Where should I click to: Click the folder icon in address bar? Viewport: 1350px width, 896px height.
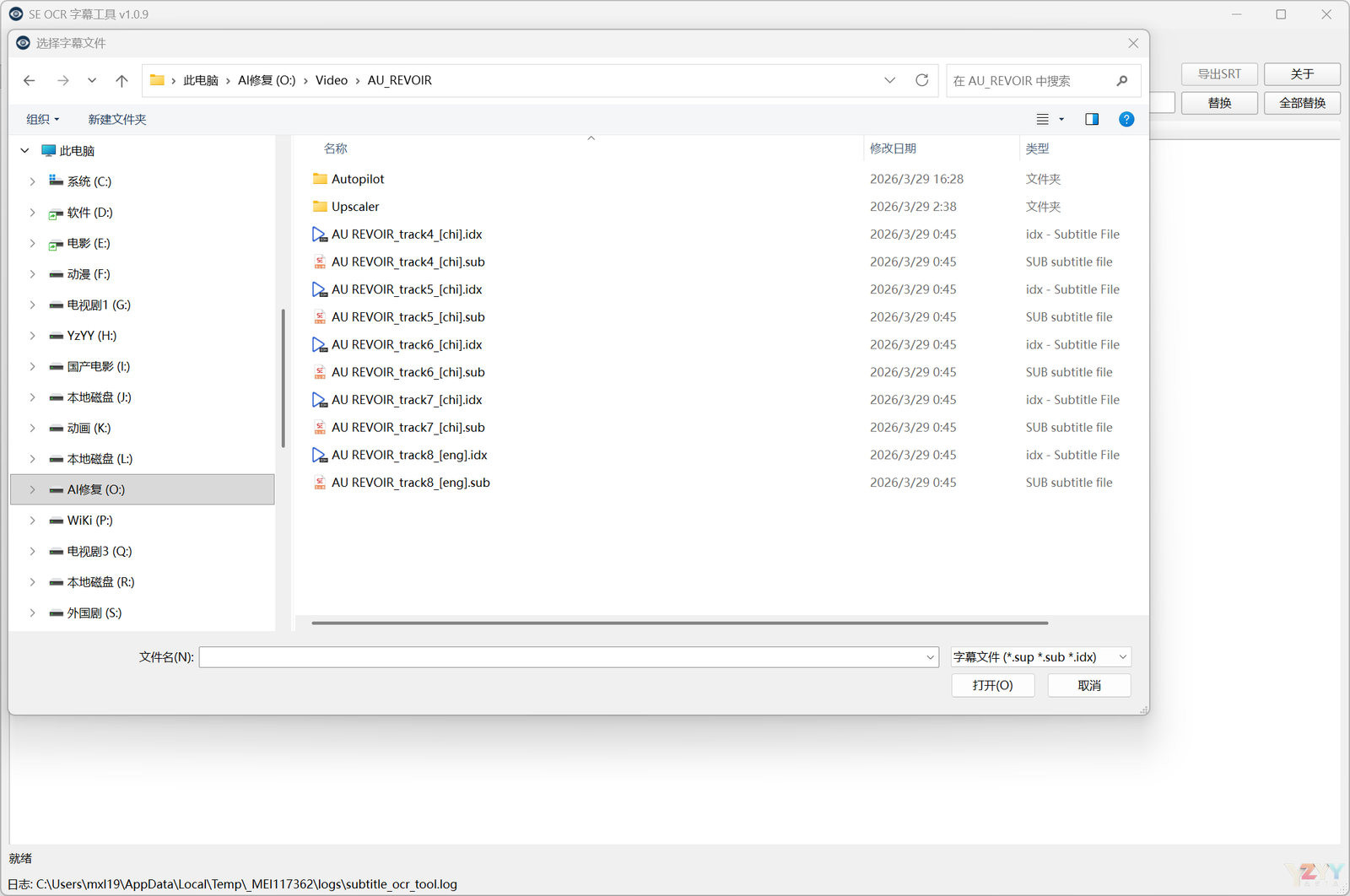pos(157,80)
